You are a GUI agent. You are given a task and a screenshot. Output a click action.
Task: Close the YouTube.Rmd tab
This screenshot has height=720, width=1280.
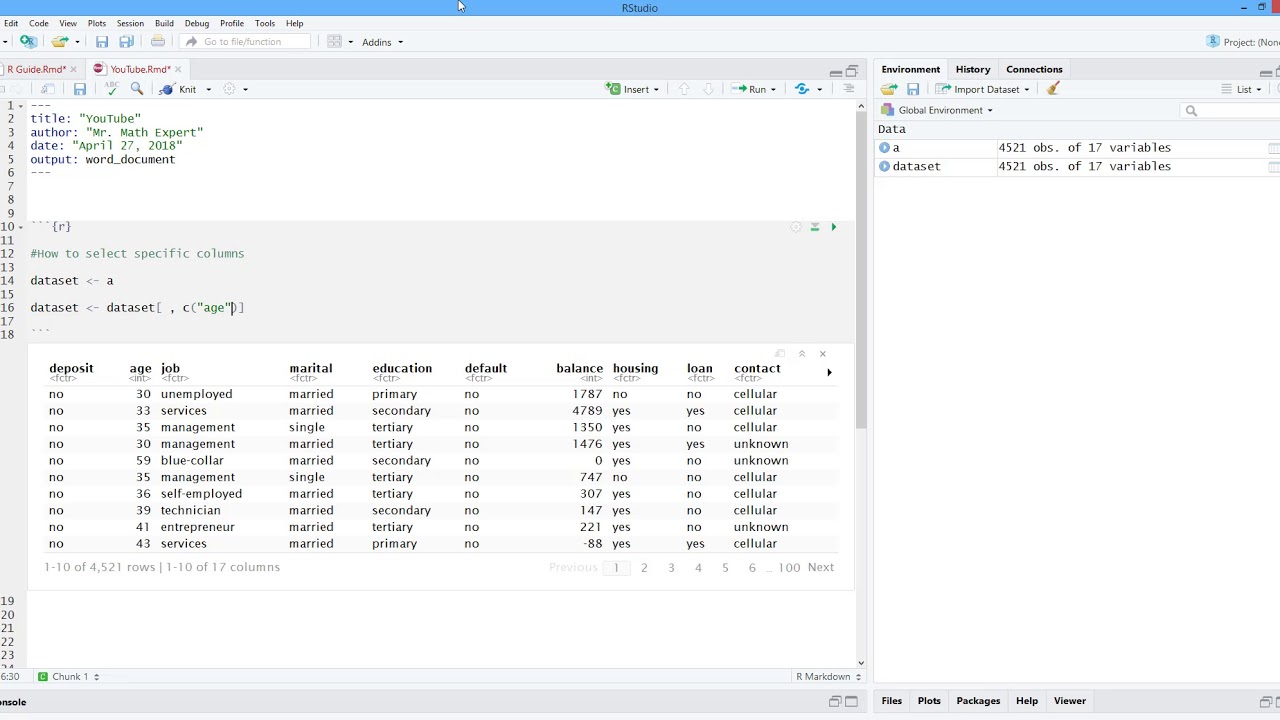[178, 69]
